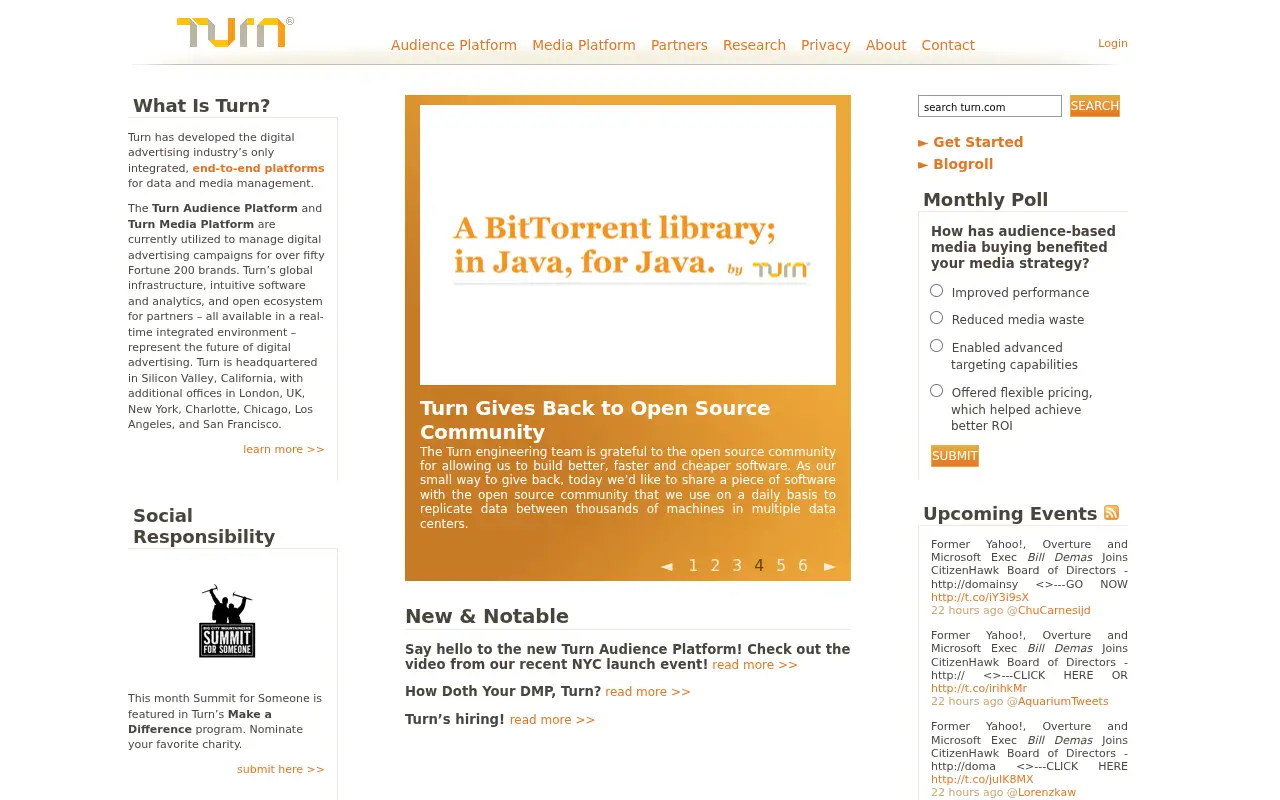Select the Improved performance poll option

936,291
